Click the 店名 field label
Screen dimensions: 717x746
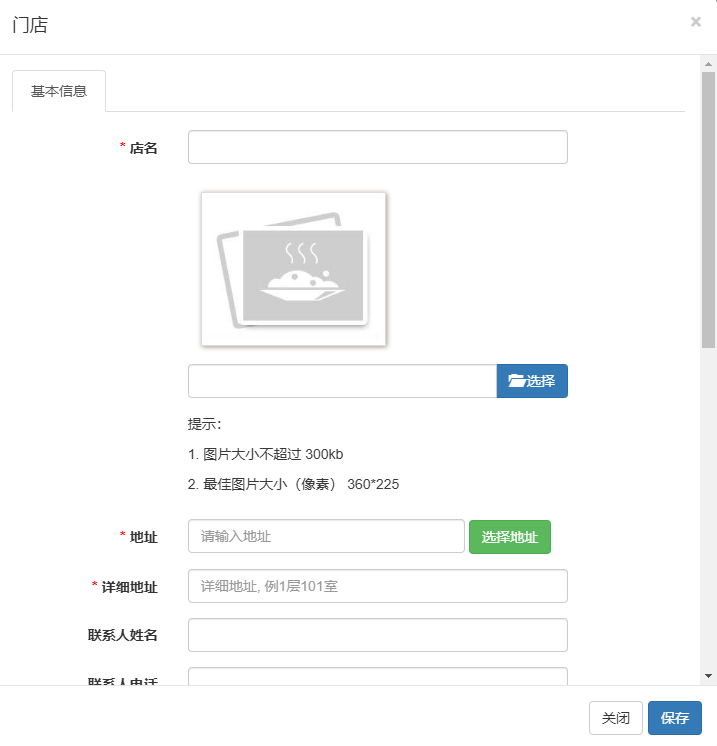144,148
